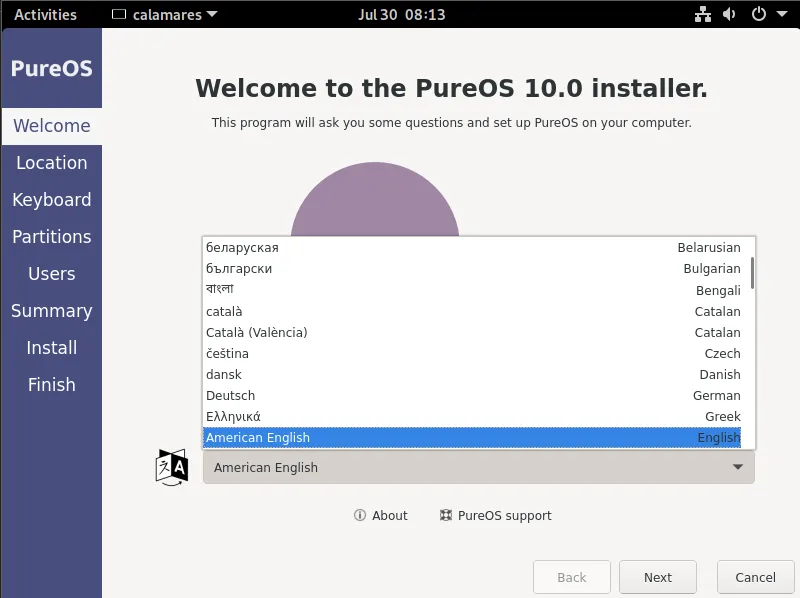Viewport: 800px width, 598px height.
Task: Click the PureOS logo in sidebar
Action: [x=52, y=69]
